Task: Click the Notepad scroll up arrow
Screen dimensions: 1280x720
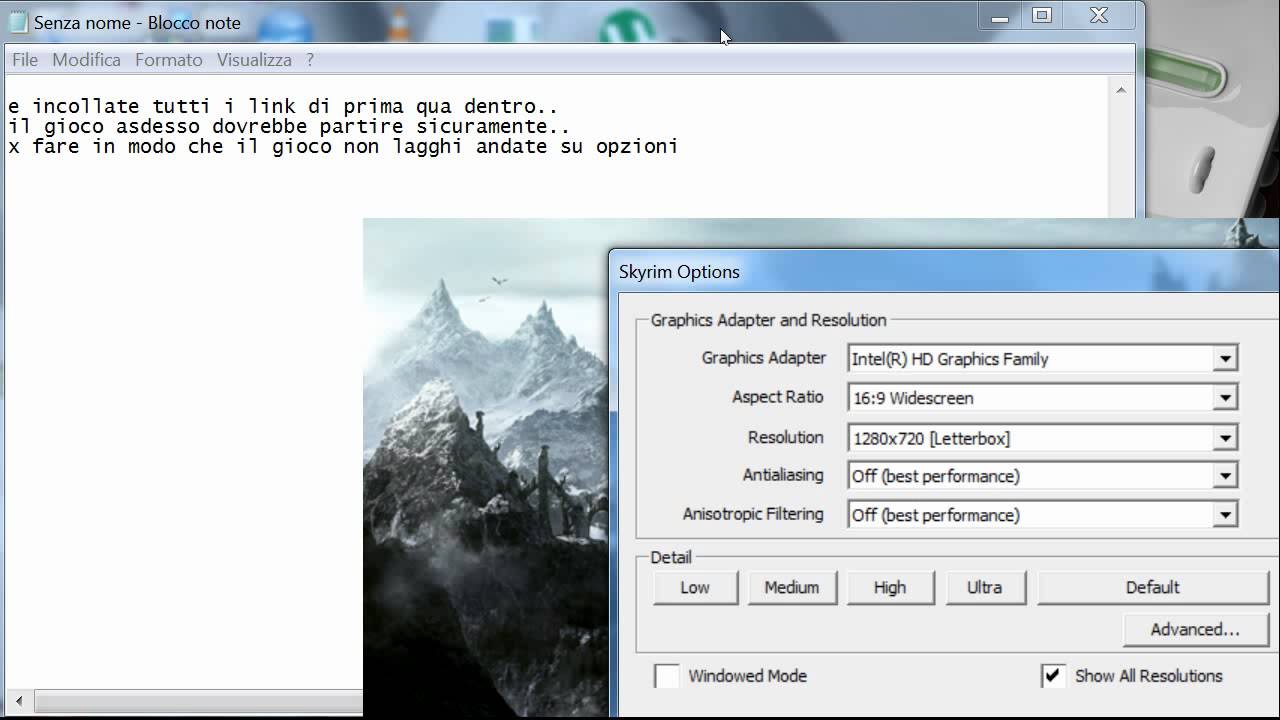Action: (1121, 90)
